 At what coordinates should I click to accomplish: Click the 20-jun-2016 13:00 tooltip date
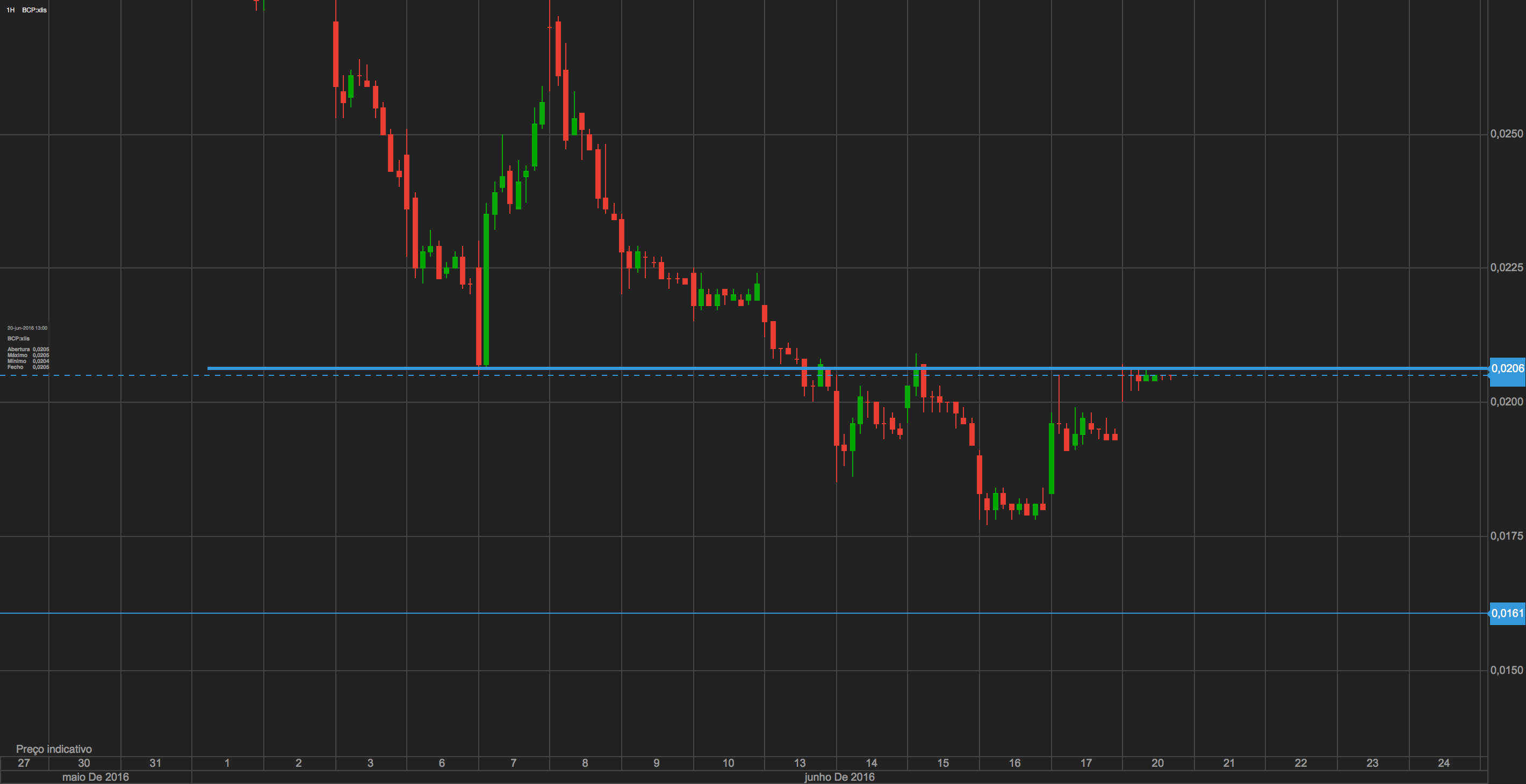27,328
